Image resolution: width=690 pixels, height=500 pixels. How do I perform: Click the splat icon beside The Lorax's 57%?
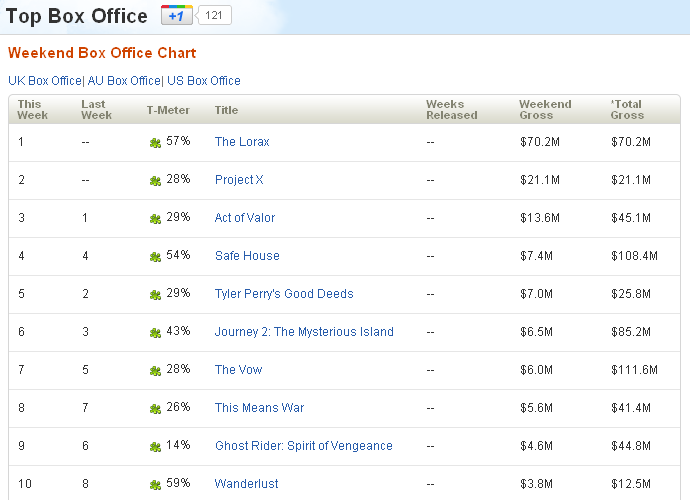tap(155, 143)
